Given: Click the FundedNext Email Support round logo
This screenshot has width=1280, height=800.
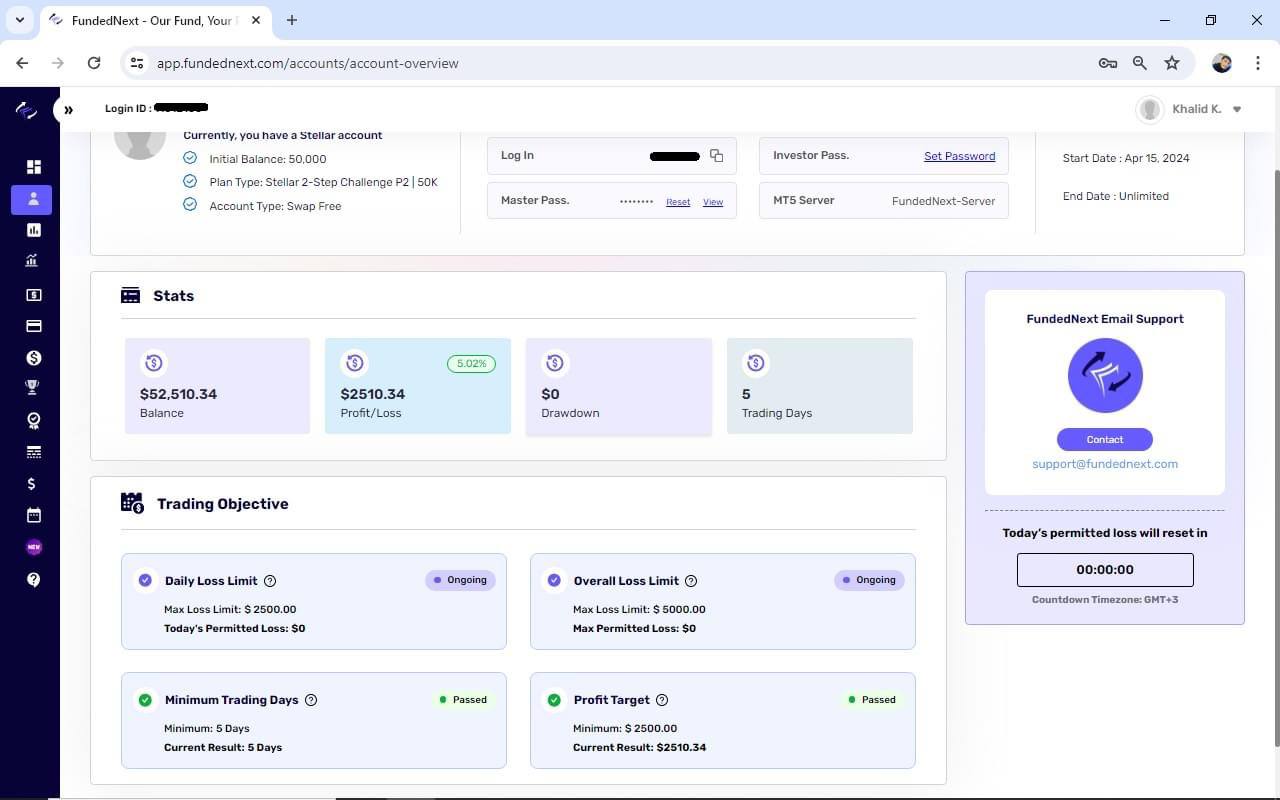Looking at the screenshot, I should tap(1105, 376).
